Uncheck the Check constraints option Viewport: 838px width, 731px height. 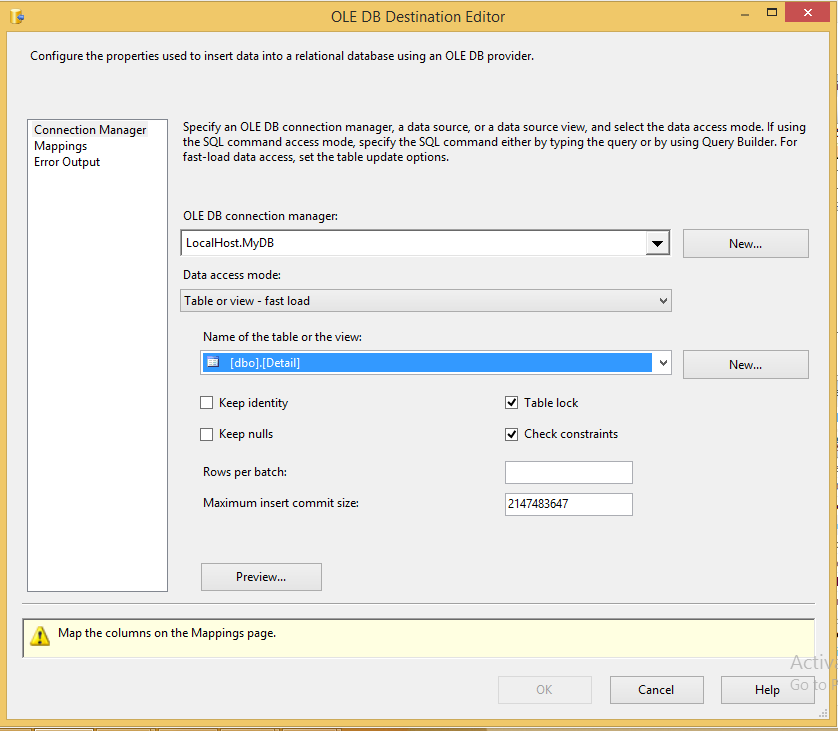[x=511, y=434]
